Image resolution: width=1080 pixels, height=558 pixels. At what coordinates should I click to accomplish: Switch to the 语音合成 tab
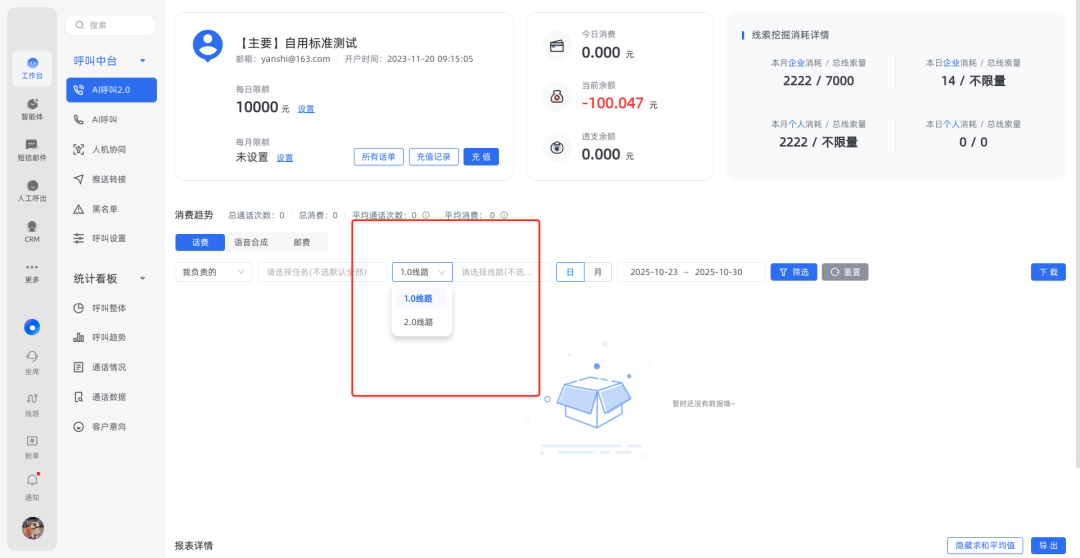coord(251,242)
